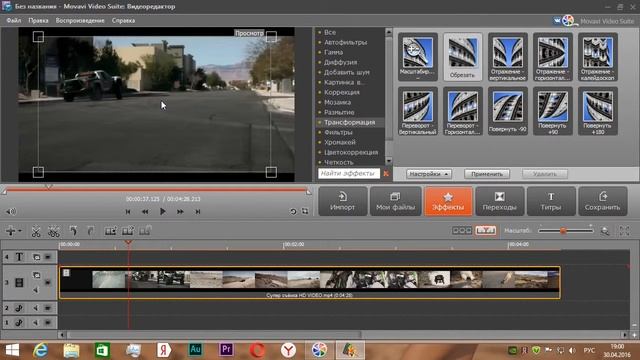Pick the Отражение - калейдоскоп effect

(x=598, y=57)
